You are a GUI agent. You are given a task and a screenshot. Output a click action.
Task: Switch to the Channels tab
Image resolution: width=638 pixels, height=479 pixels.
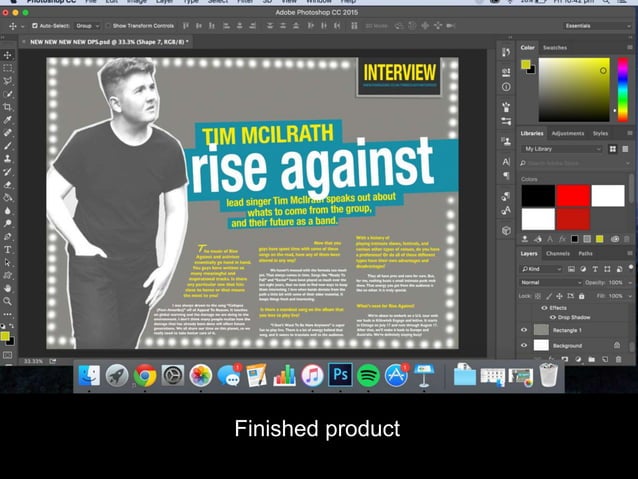(x=557, y=253)
